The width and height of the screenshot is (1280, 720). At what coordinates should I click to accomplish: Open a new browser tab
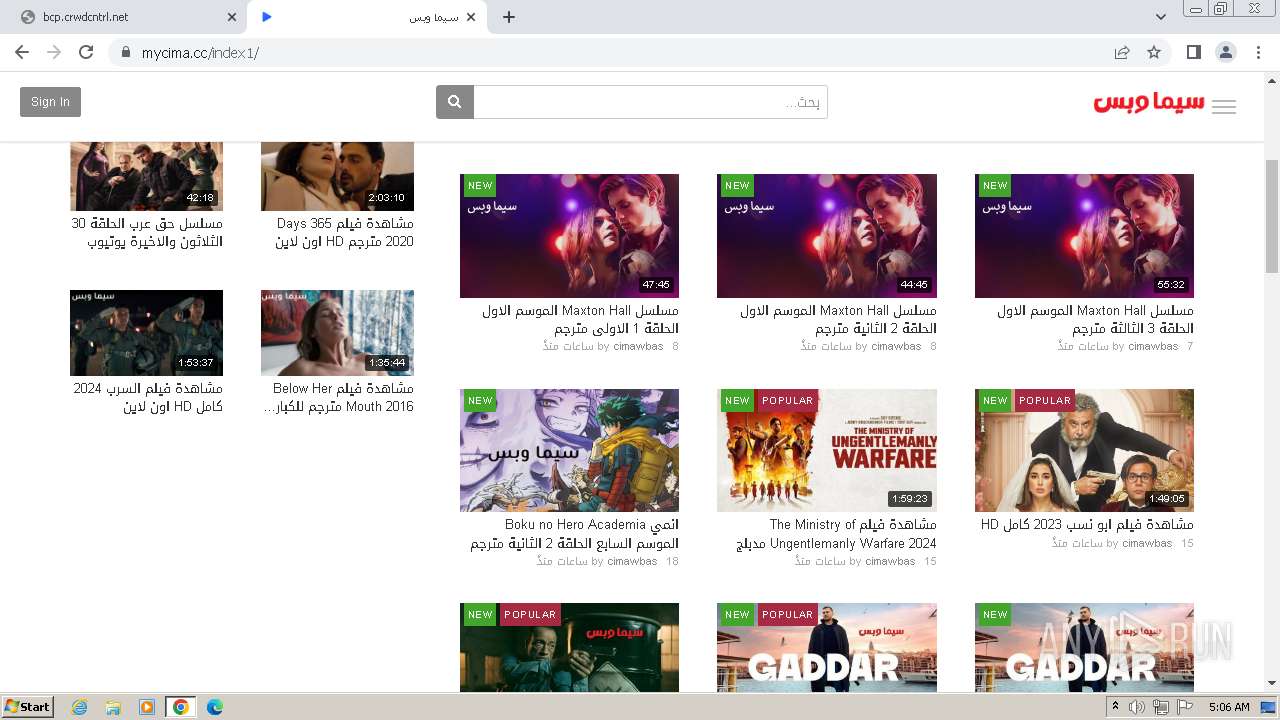click(x=509, y=17)
